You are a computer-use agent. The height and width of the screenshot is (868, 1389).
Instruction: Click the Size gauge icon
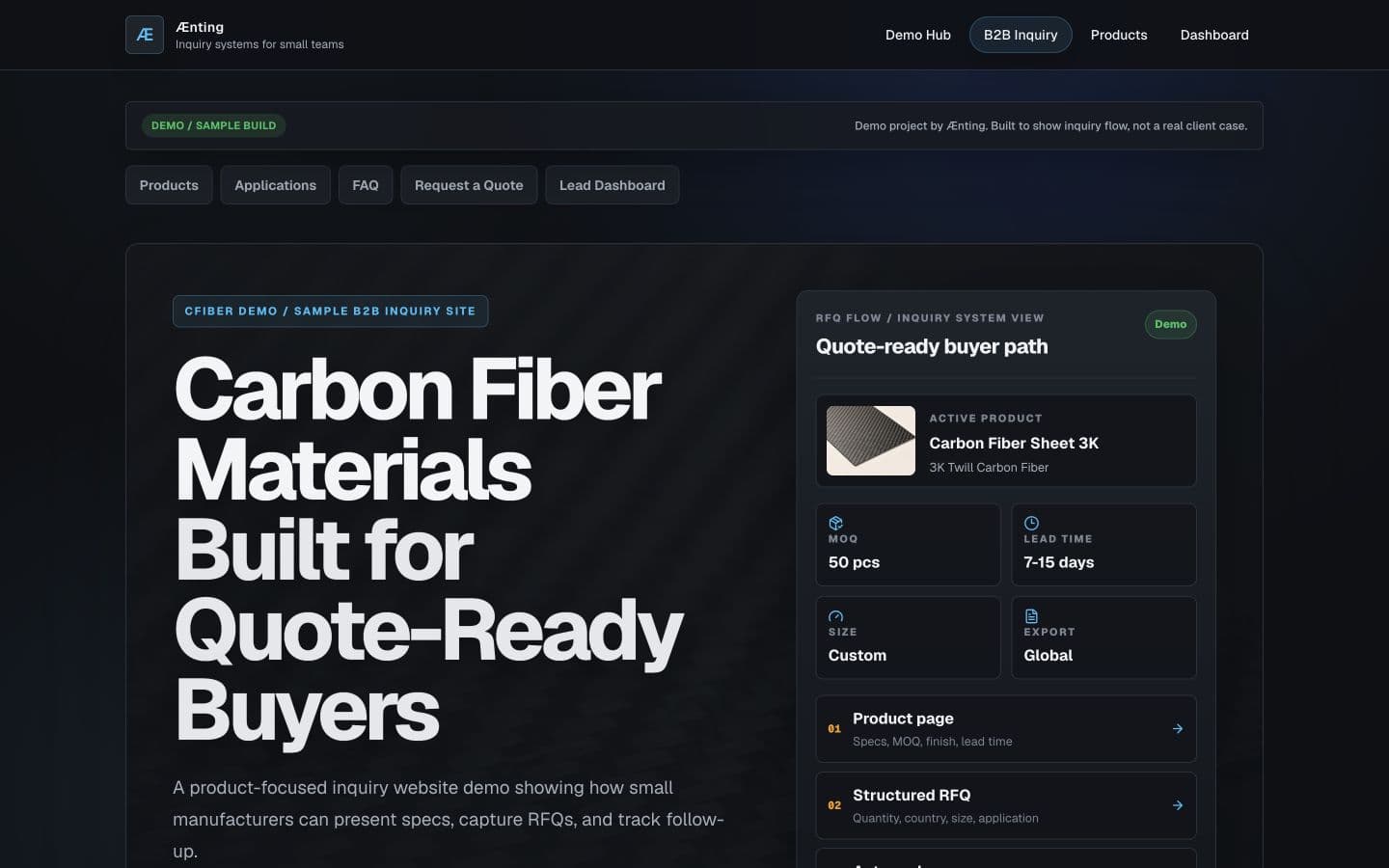(836, 615)
